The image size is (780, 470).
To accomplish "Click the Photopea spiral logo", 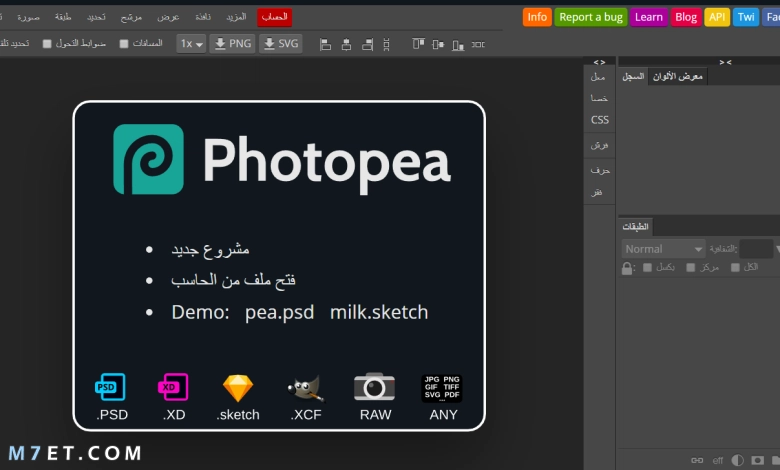I will pos(148,159).
